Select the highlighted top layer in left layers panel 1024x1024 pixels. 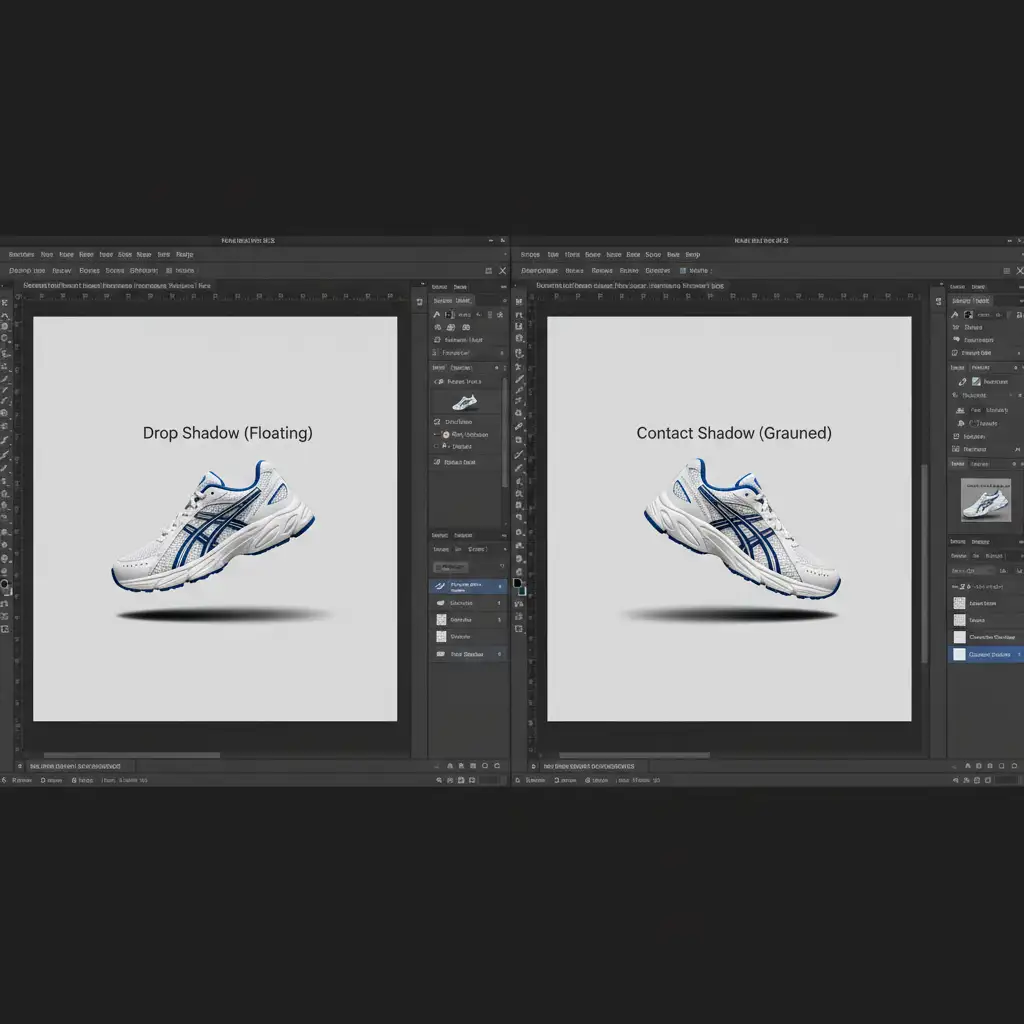click(x=468, y=586)
